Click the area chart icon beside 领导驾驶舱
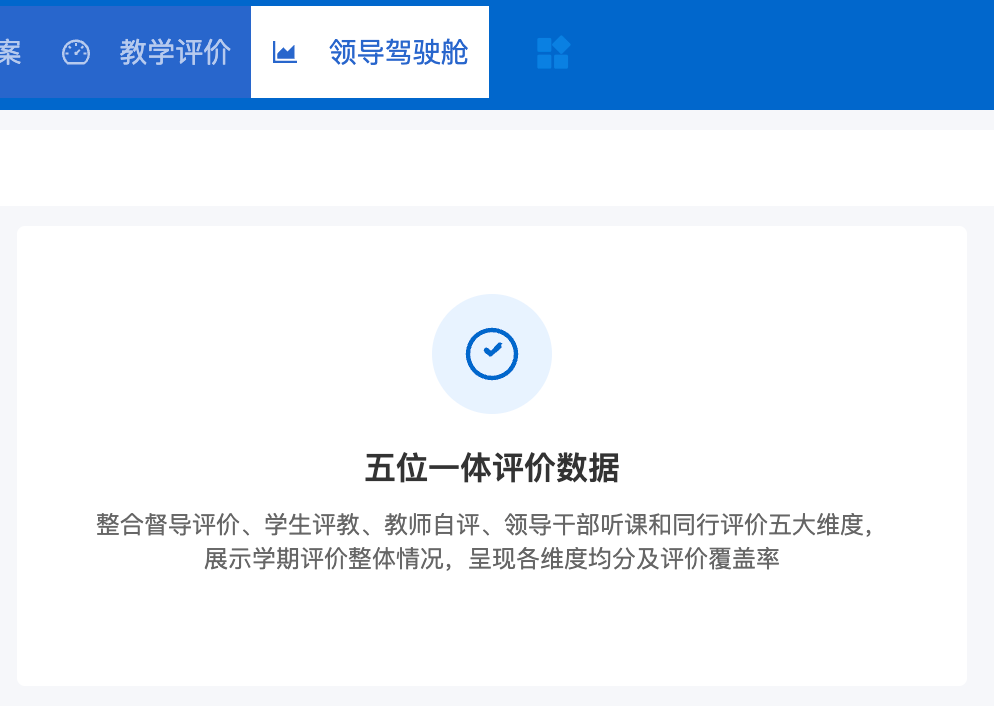The height and width of the screenshot is (706, 994). click(284, 52)
